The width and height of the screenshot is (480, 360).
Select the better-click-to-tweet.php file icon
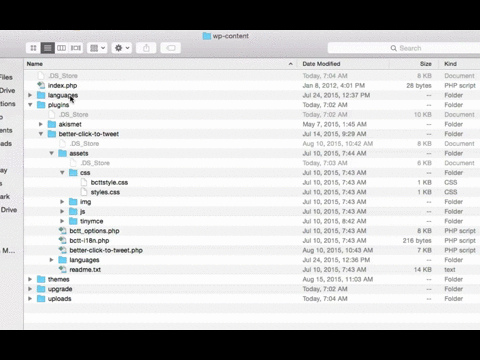pyautogui.click(x=62, y=250)
